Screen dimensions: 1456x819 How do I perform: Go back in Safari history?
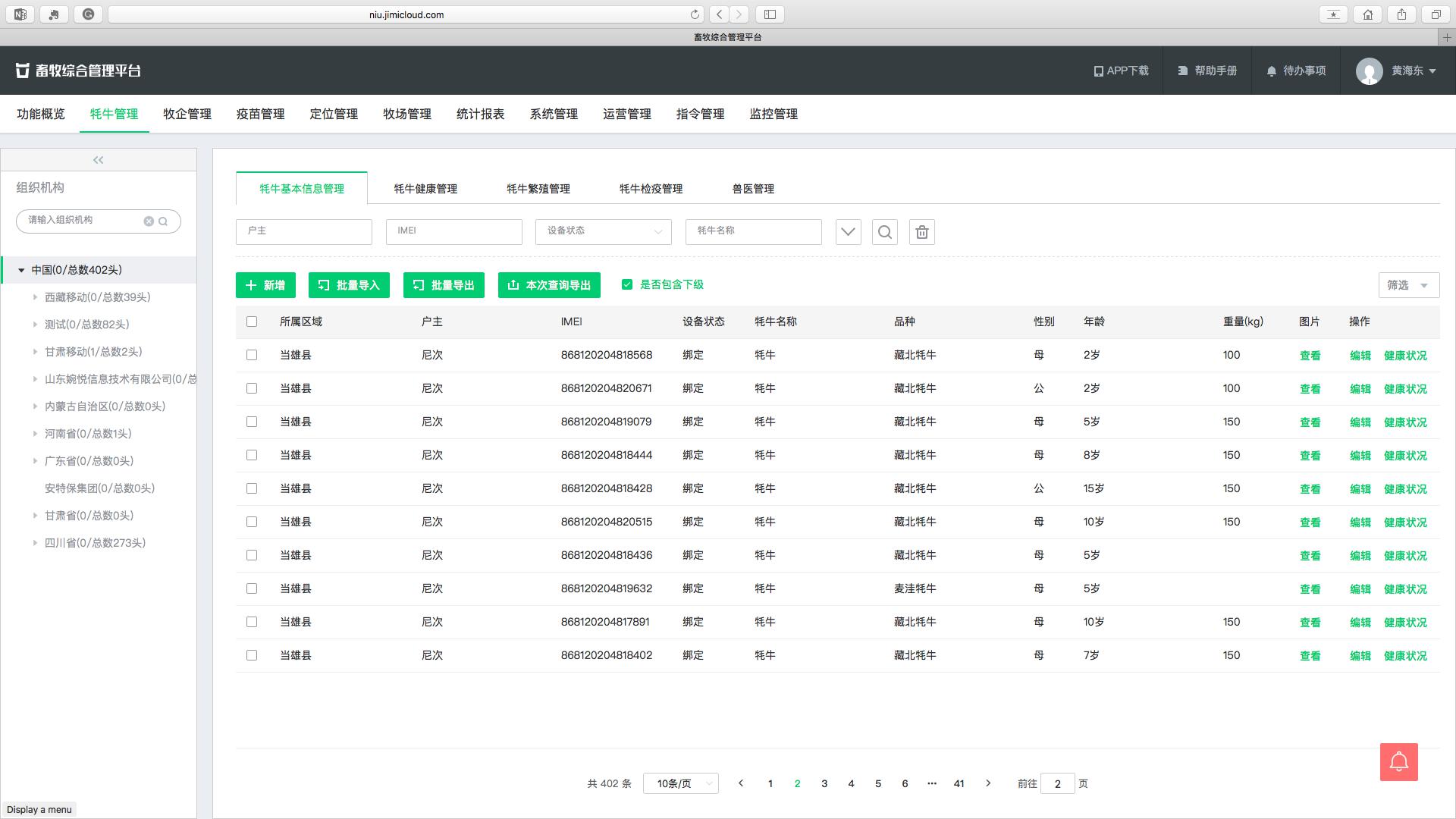720,14
